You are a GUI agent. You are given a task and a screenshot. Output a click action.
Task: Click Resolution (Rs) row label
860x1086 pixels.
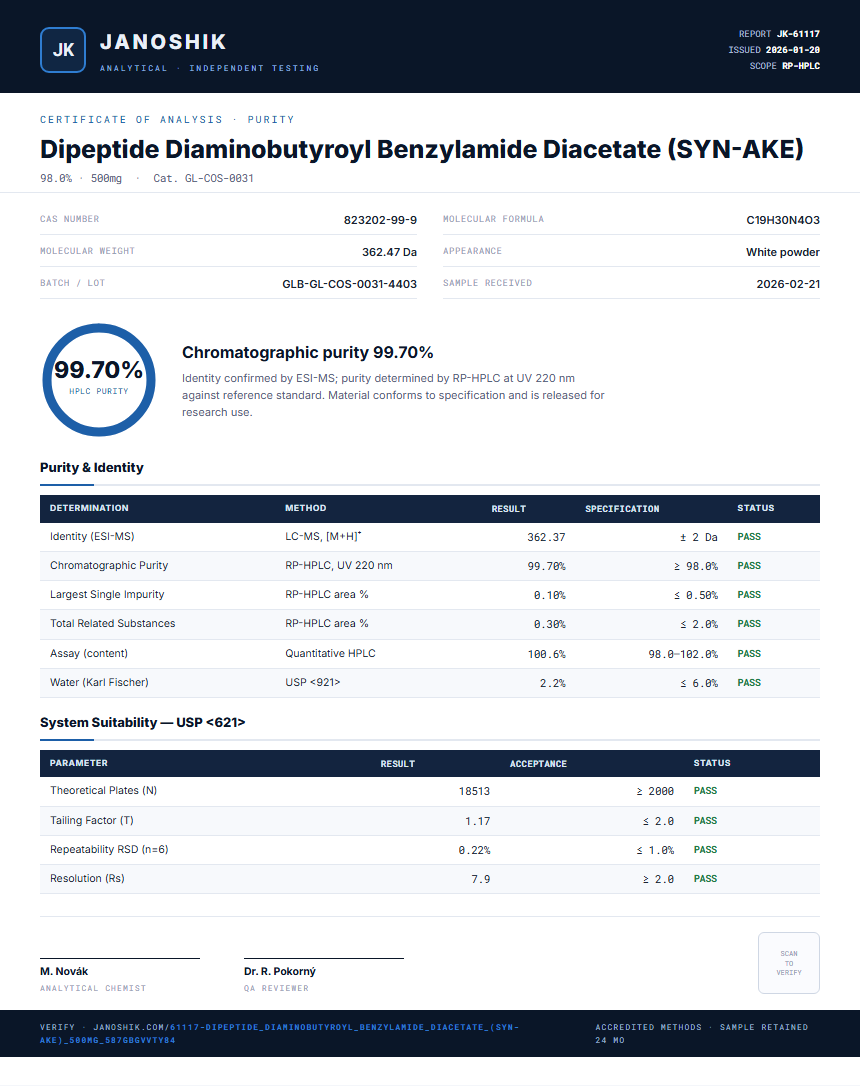tap(87, 878)
